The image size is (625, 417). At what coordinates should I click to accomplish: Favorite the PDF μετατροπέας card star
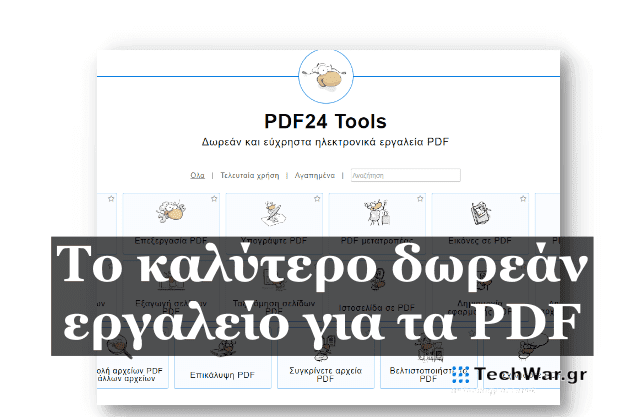point(420,199)
